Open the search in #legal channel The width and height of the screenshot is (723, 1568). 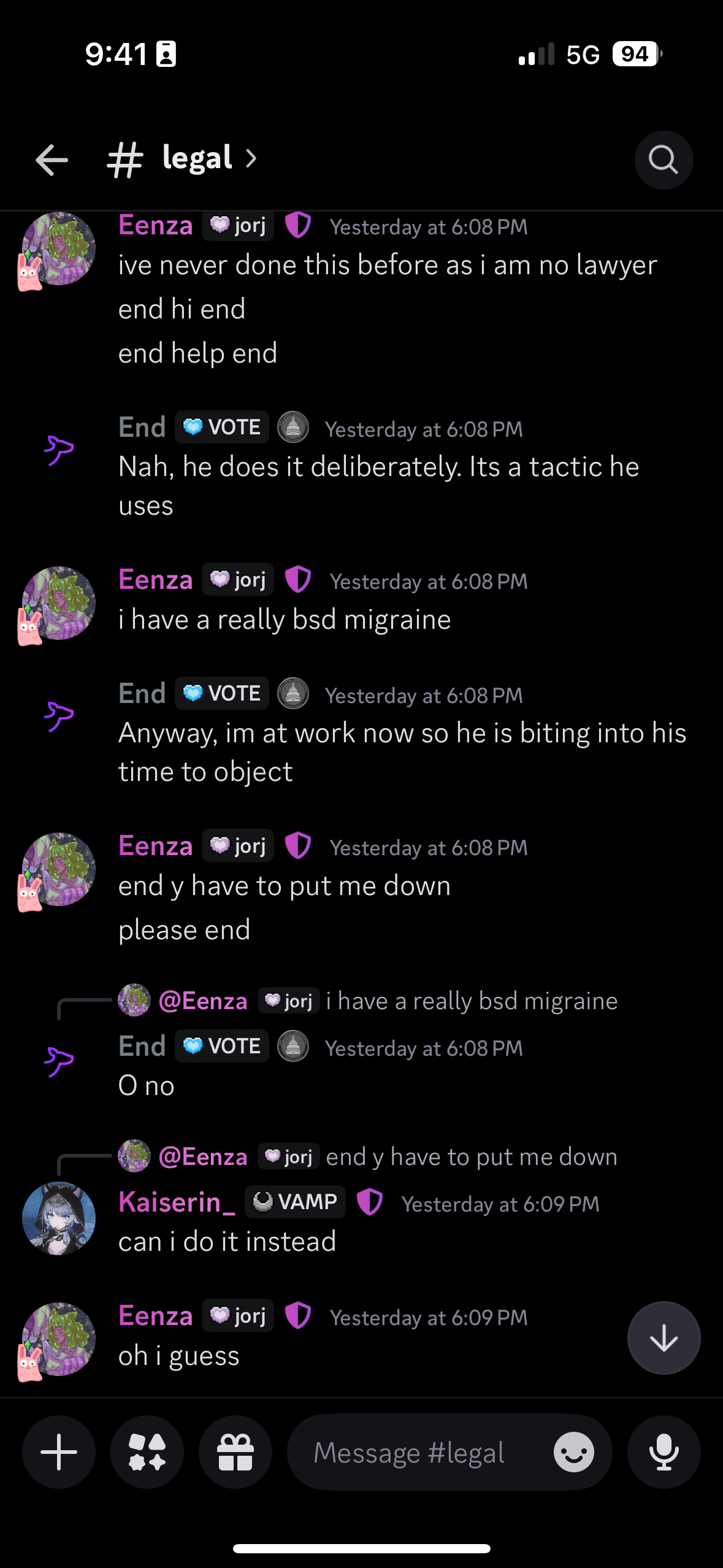(664, 160)
